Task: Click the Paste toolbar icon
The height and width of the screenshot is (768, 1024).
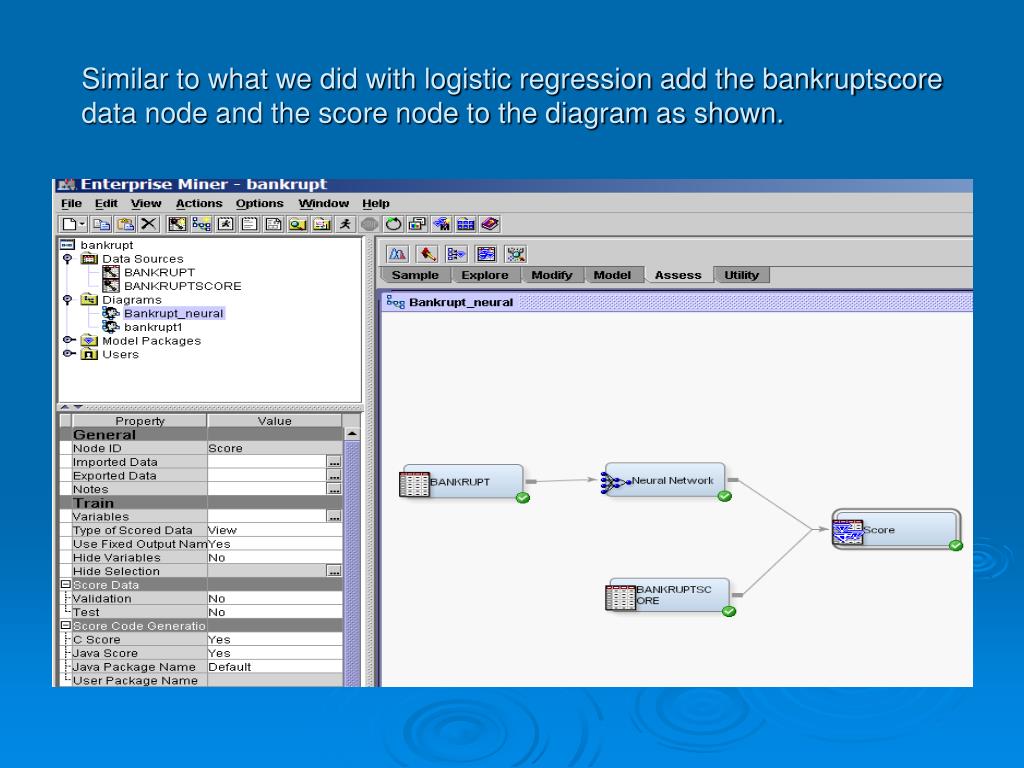Action: (125, 224)
